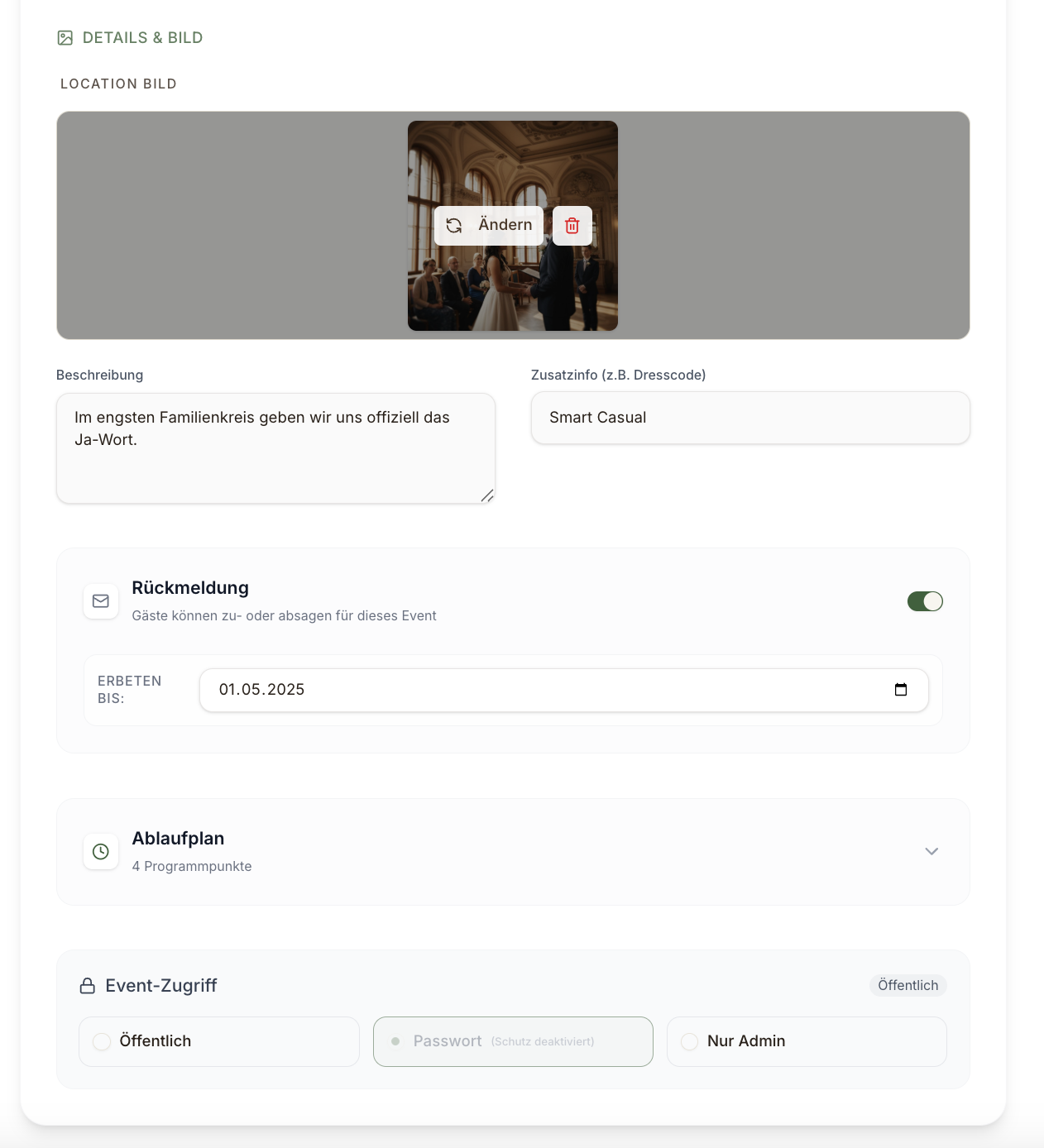The width and height of the screenshot is (1044, 1148).
Task: Click the Beschreibung text area
Action: coord(275,448)
